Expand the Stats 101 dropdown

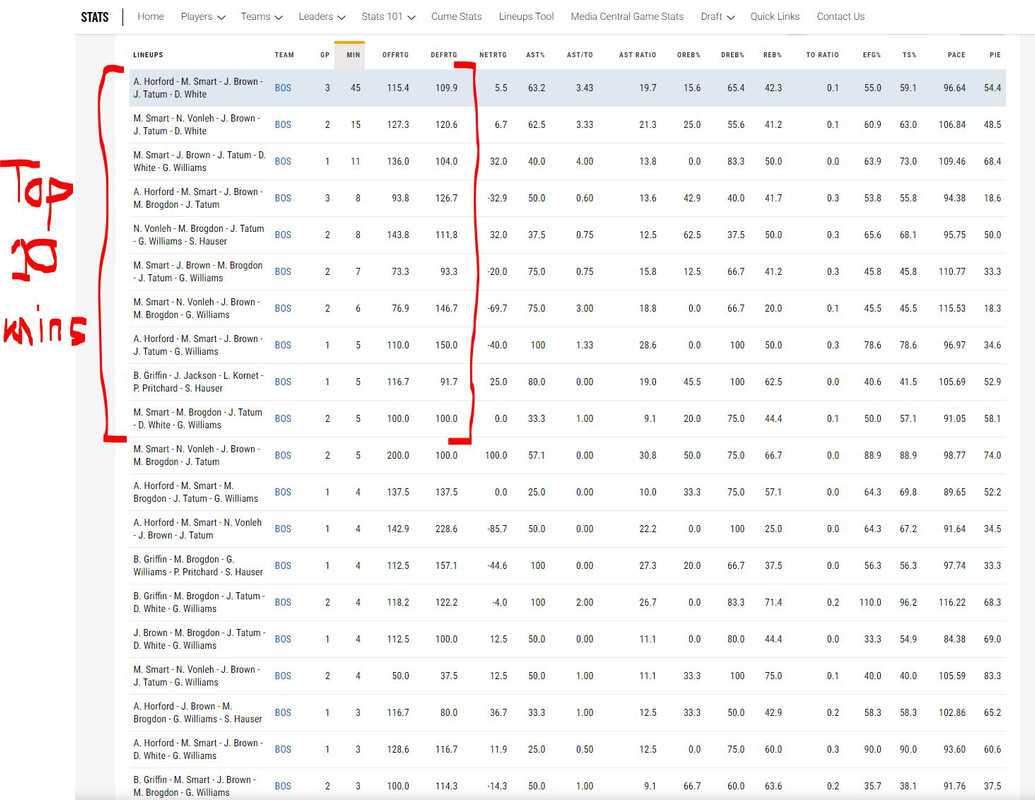(x=388, y=17)
